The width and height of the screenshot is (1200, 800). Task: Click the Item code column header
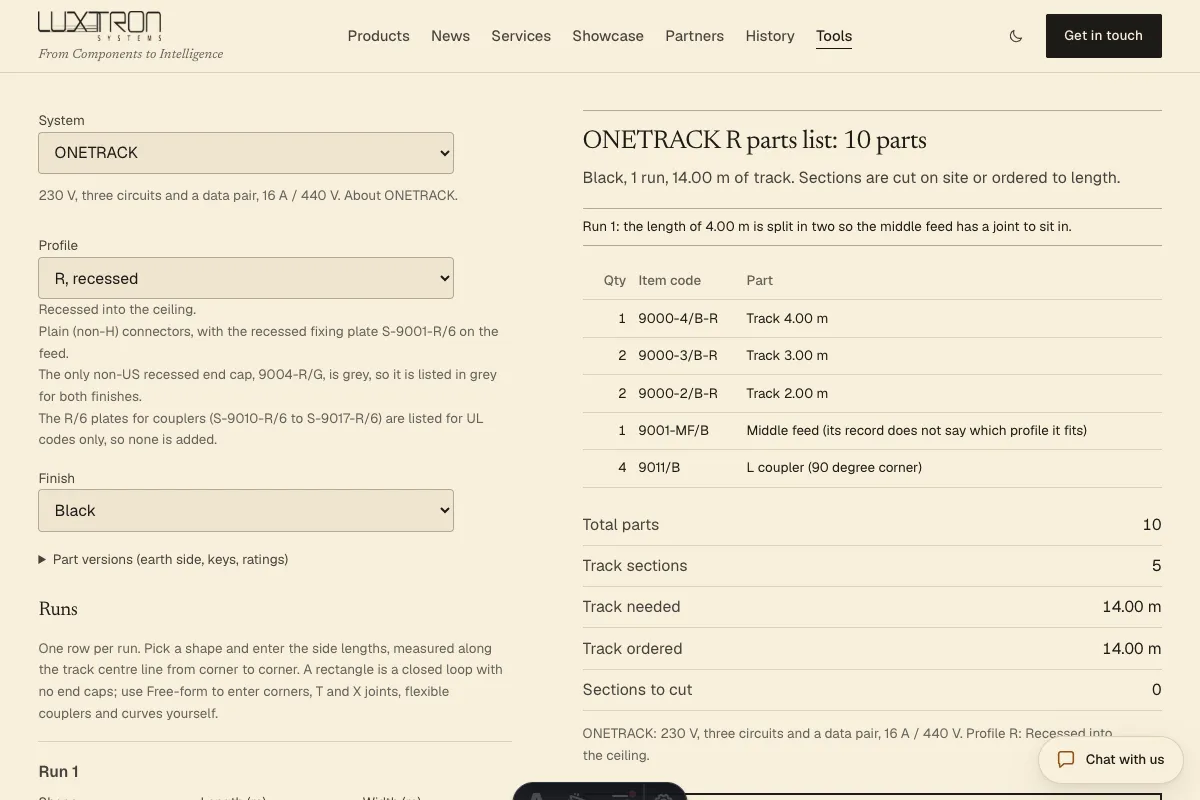[x=669, y=281]
